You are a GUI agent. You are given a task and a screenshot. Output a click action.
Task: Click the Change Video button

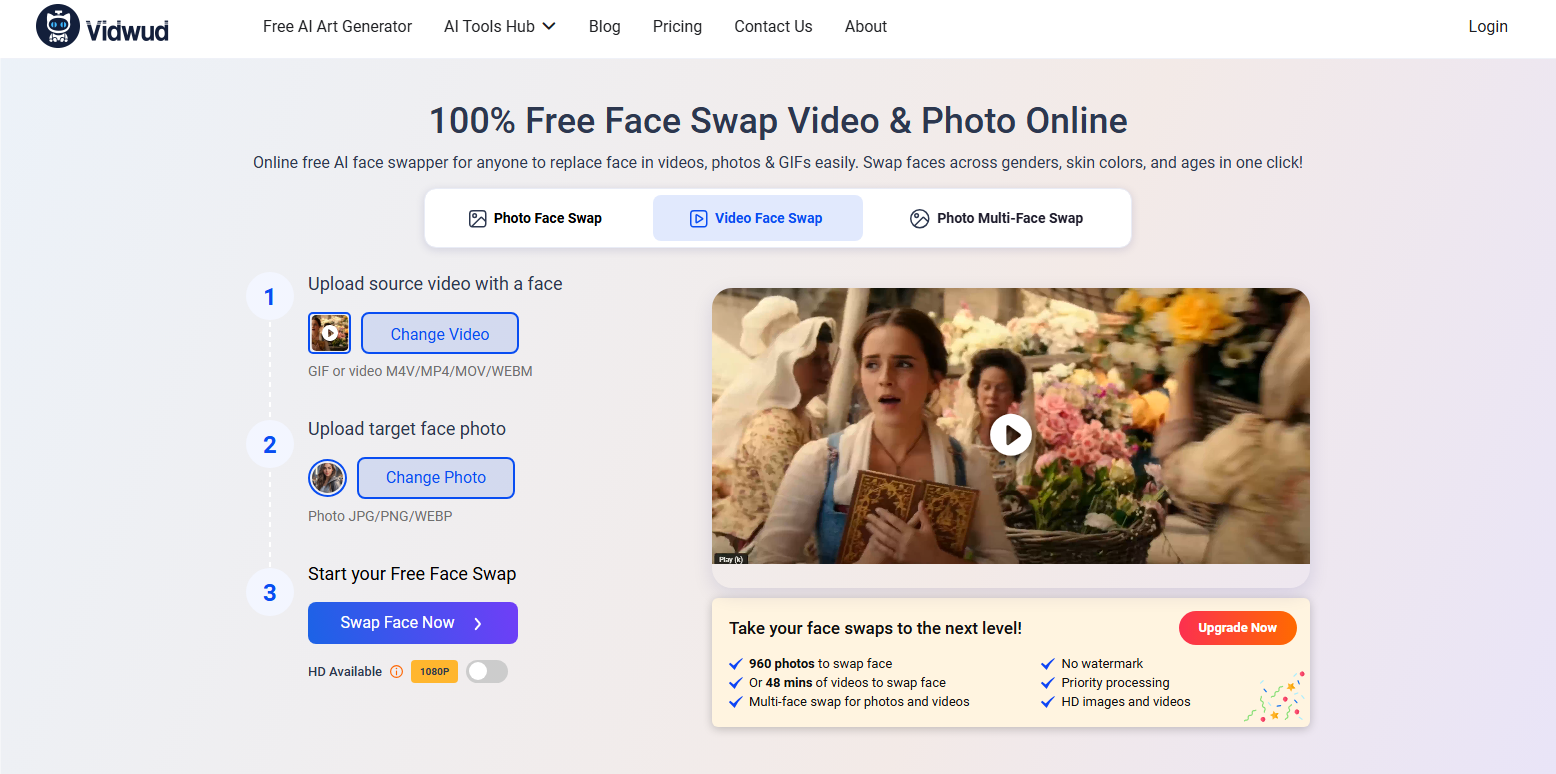[440, 333]
